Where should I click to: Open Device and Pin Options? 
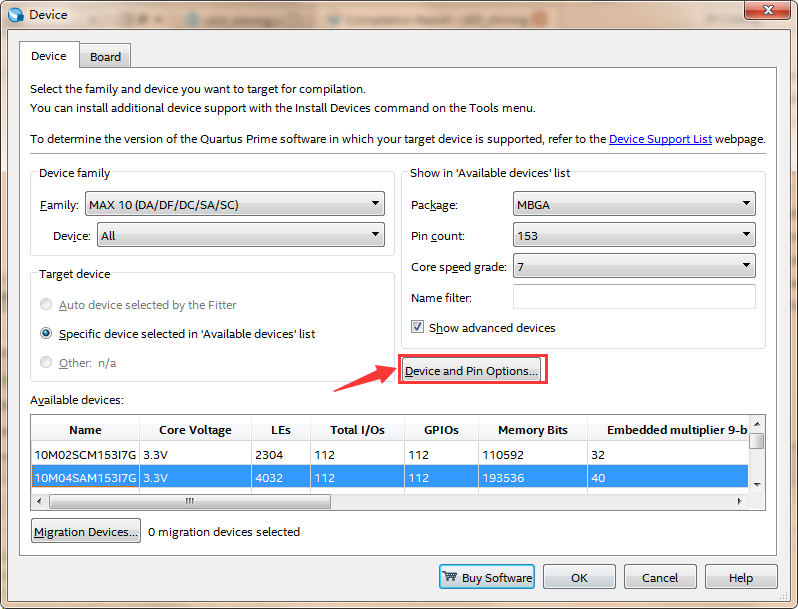(x=471, y=370)
